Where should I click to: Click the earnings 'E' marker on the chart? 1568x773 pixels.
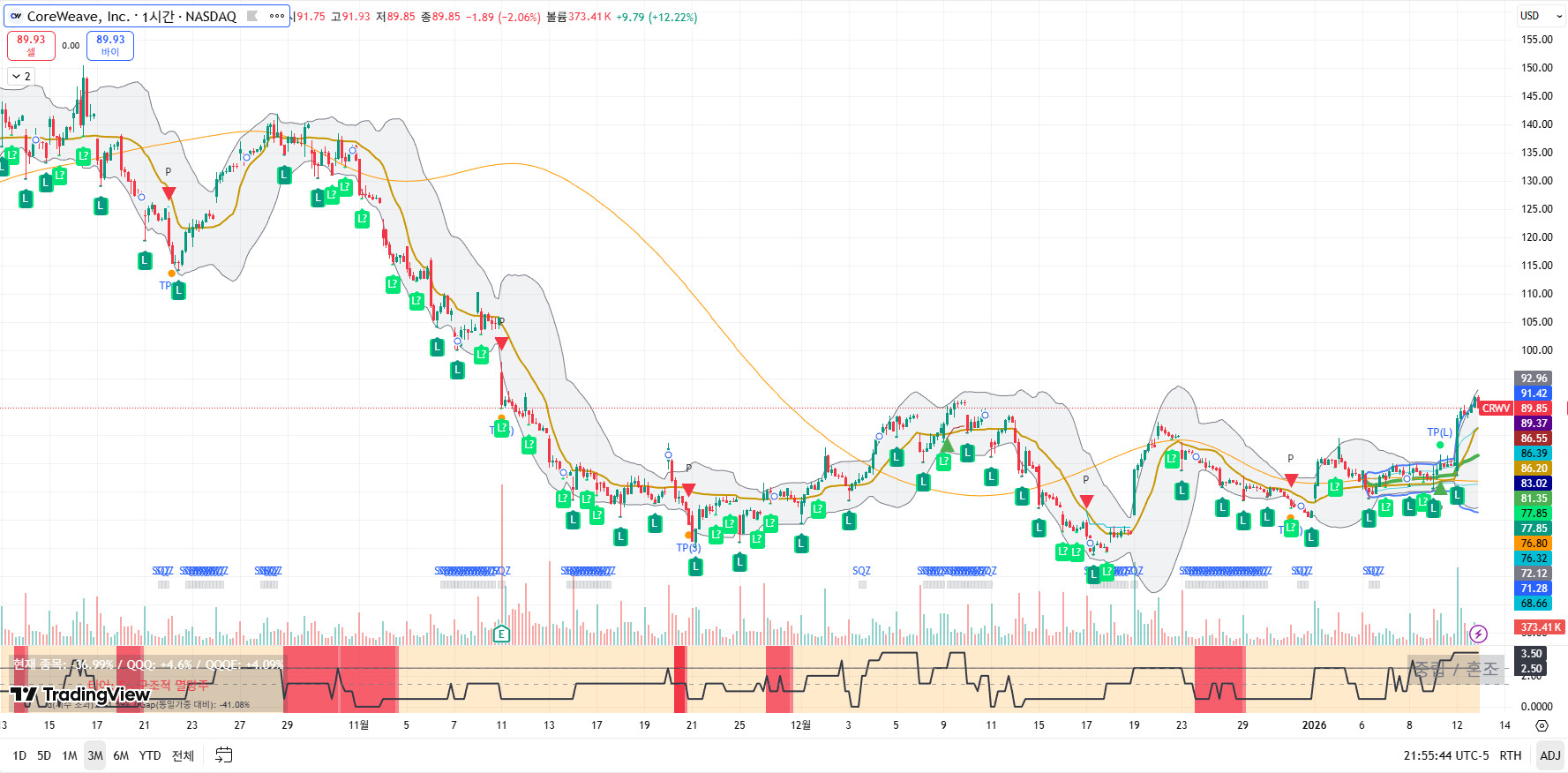click(501, 634)
